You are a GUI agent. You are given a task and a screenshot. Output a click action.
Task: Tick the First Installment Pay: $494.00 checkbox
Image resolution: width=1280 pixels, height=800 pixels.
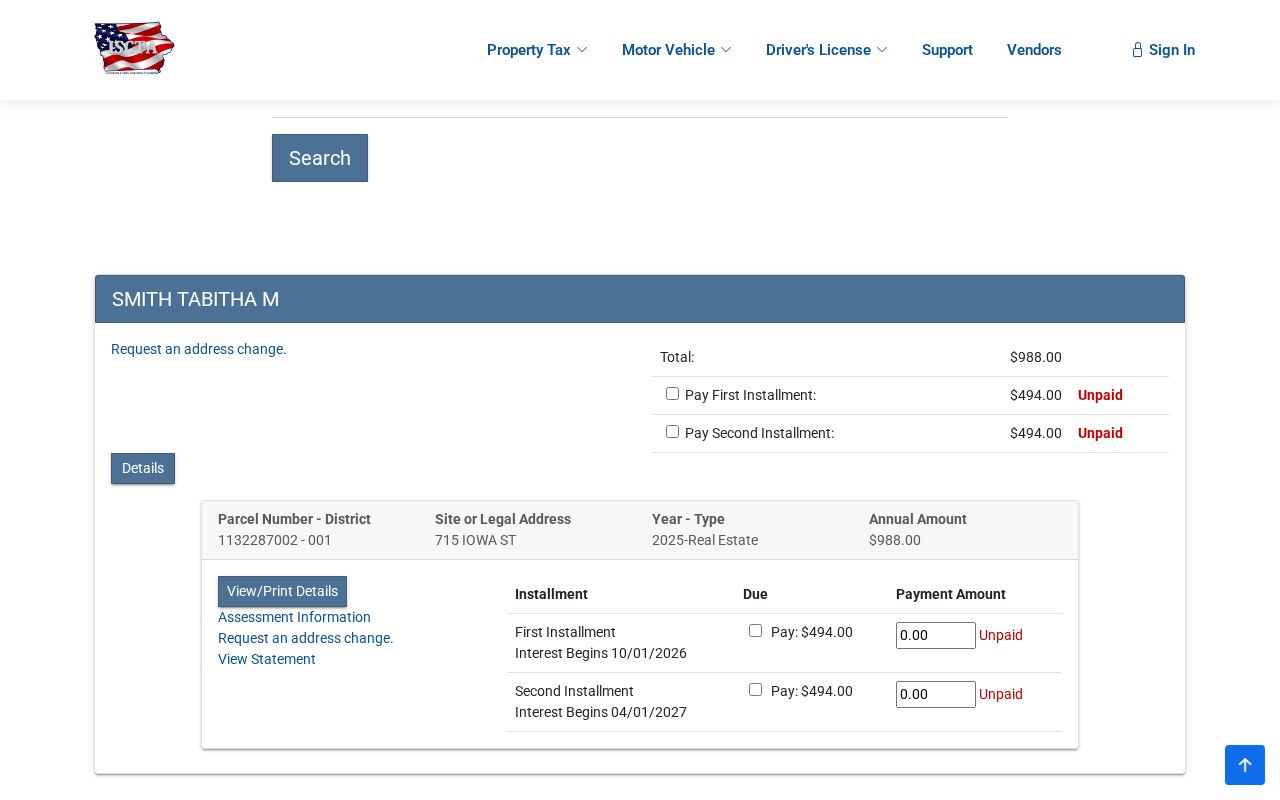point(755,631)
